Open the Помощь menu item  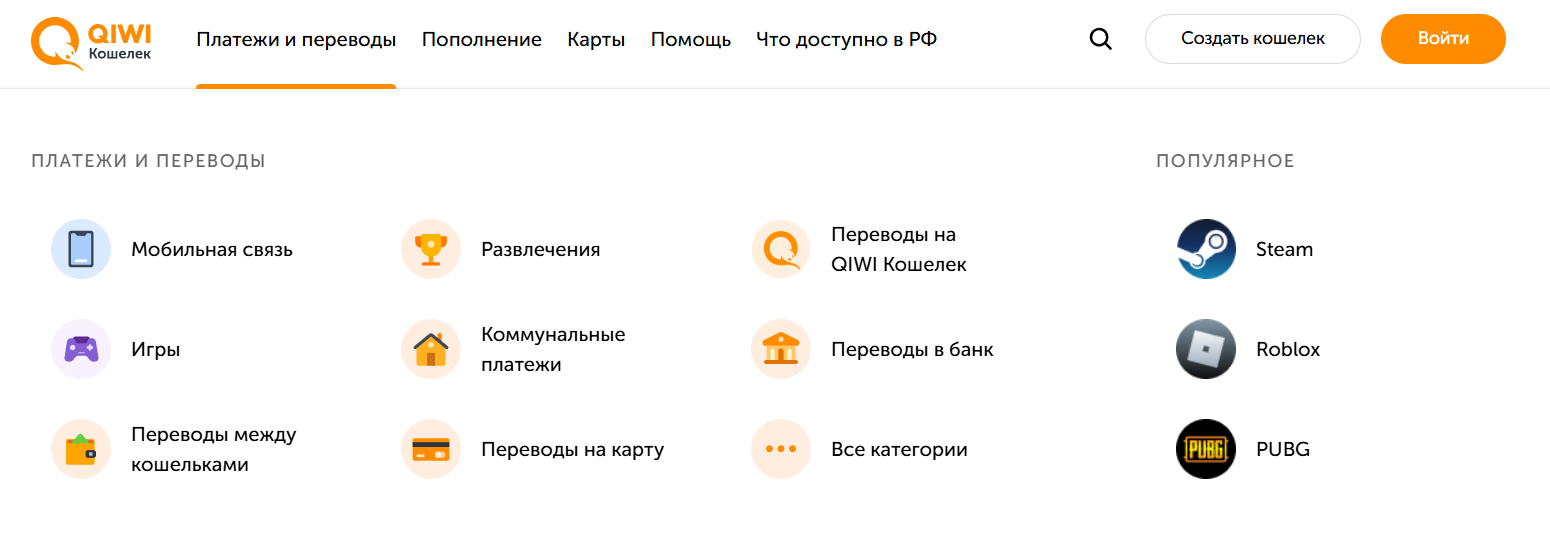coord(690,40)
